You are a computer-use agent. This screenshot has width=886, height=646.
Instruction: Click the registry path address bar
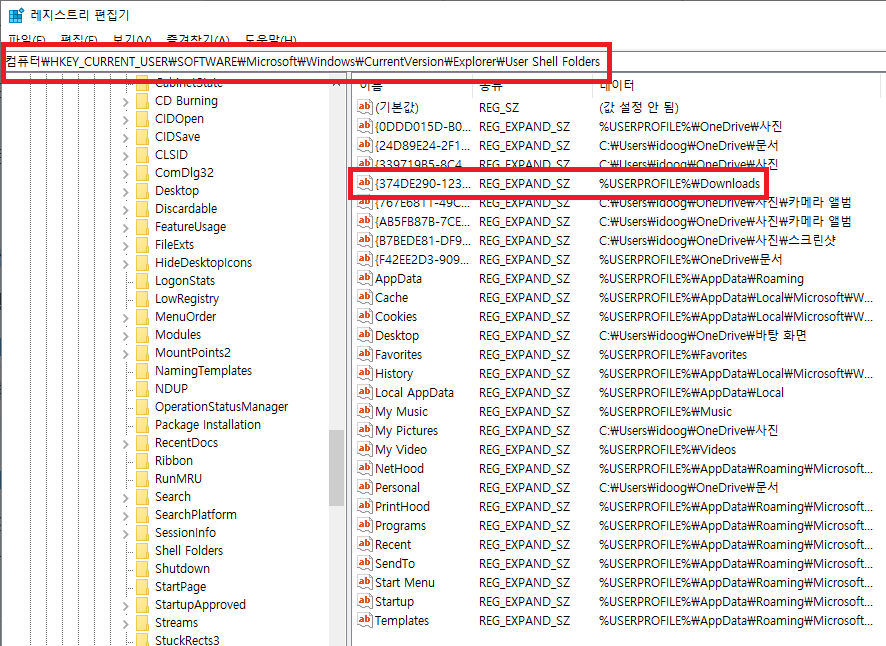tap(305, 62)
